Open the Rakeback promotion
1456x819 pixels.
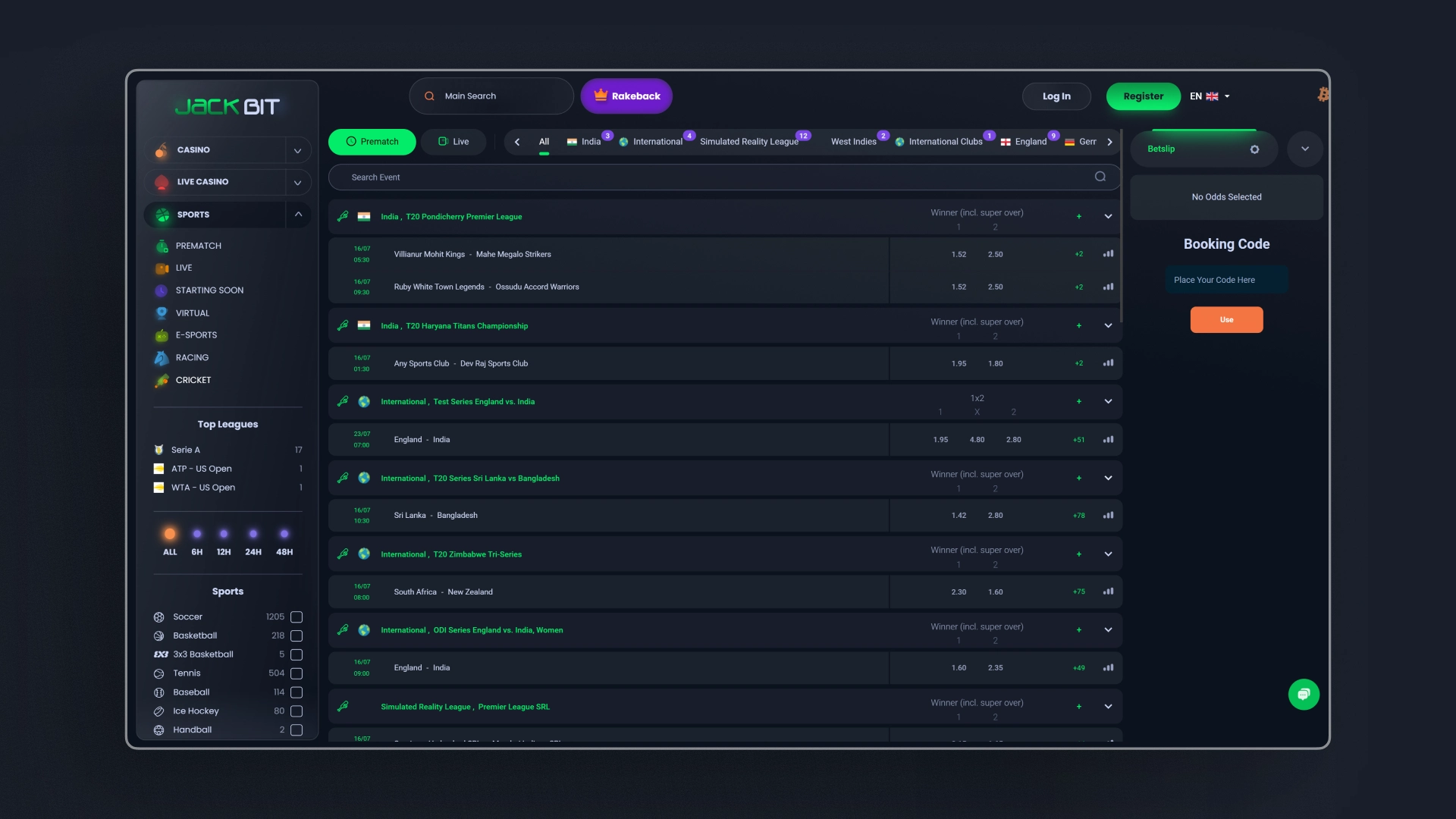(x=626, y=96)
